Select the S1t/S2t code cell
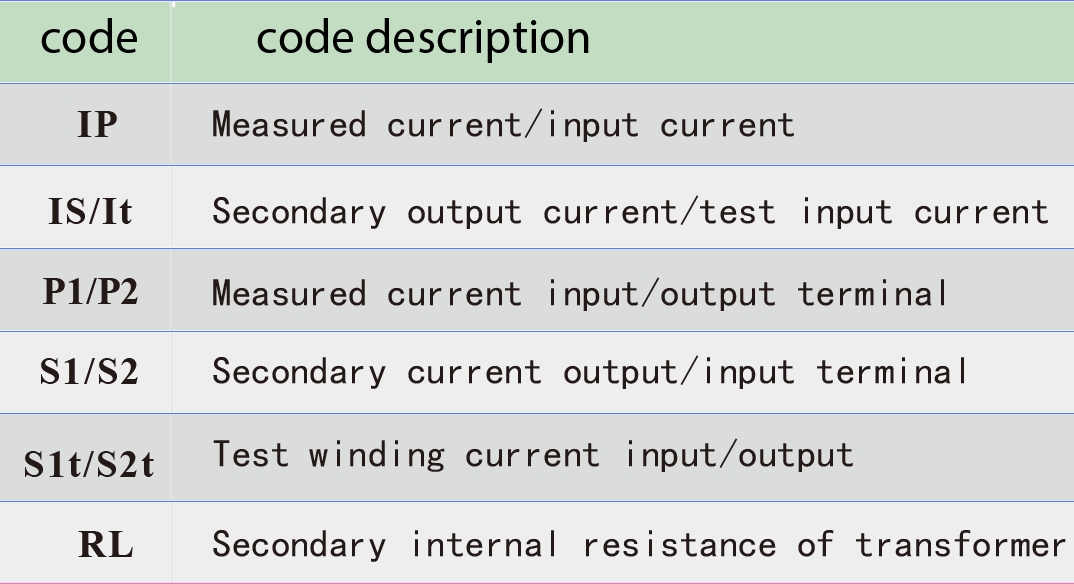The image size is (1074, 584). pyautogui.click(x=89, y=464)
